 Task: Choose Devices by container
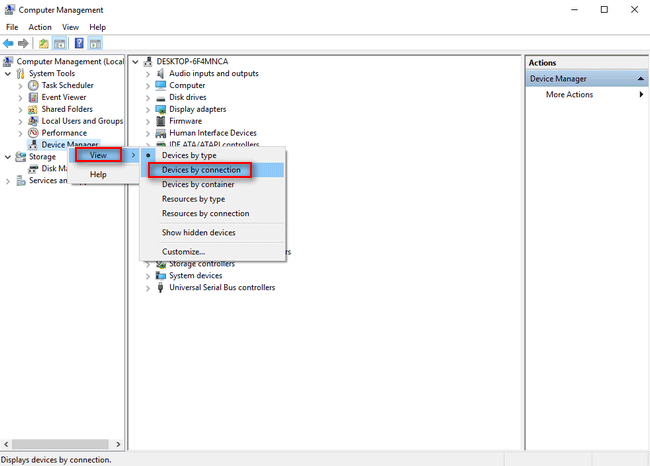pyautogui.click(x=213, y=184)
